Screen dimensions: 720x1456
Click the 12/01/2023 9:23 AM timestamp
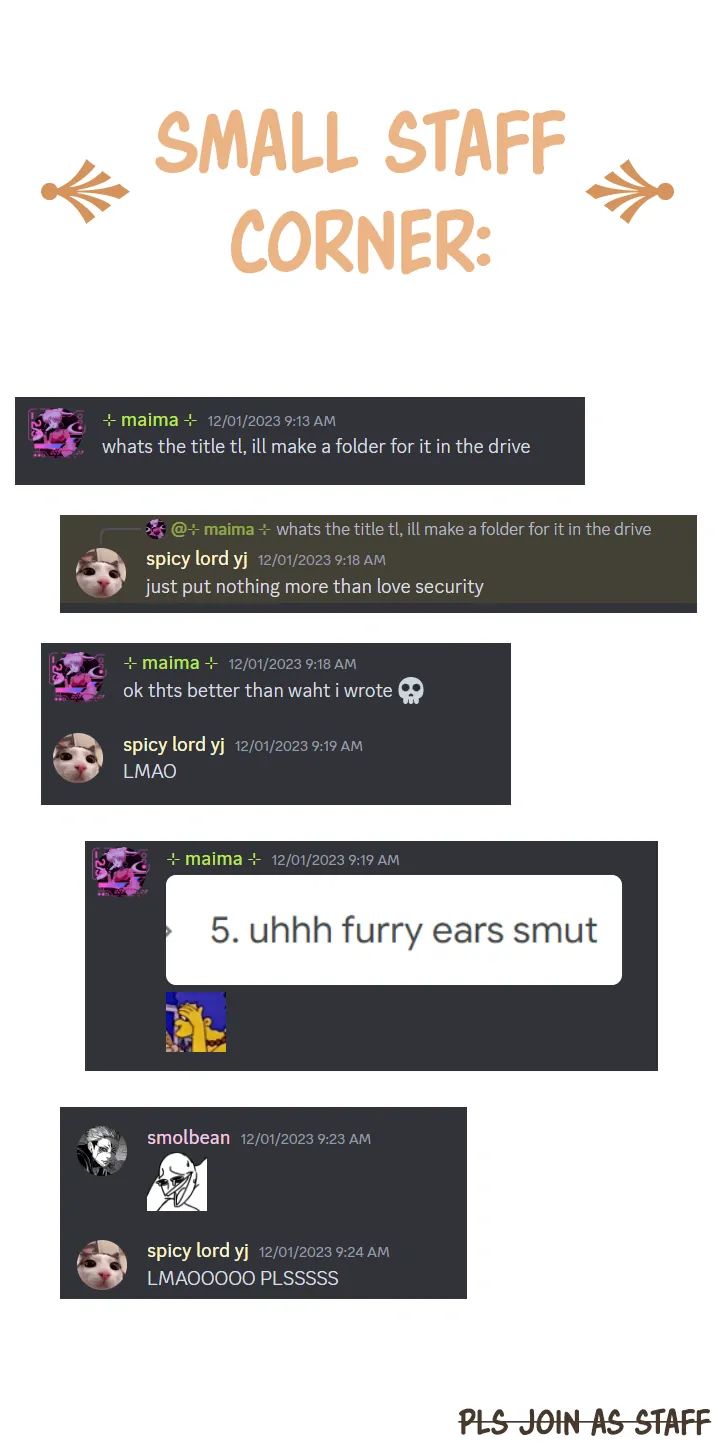pyautogui.click(x=306, y=1139)
